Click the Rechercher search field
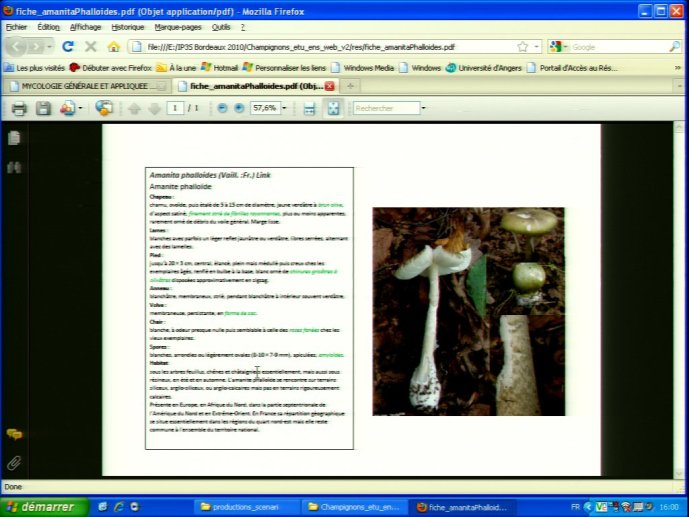Viewport: 689px width, 517px height. pyautogui.click(x=386, y=108)
